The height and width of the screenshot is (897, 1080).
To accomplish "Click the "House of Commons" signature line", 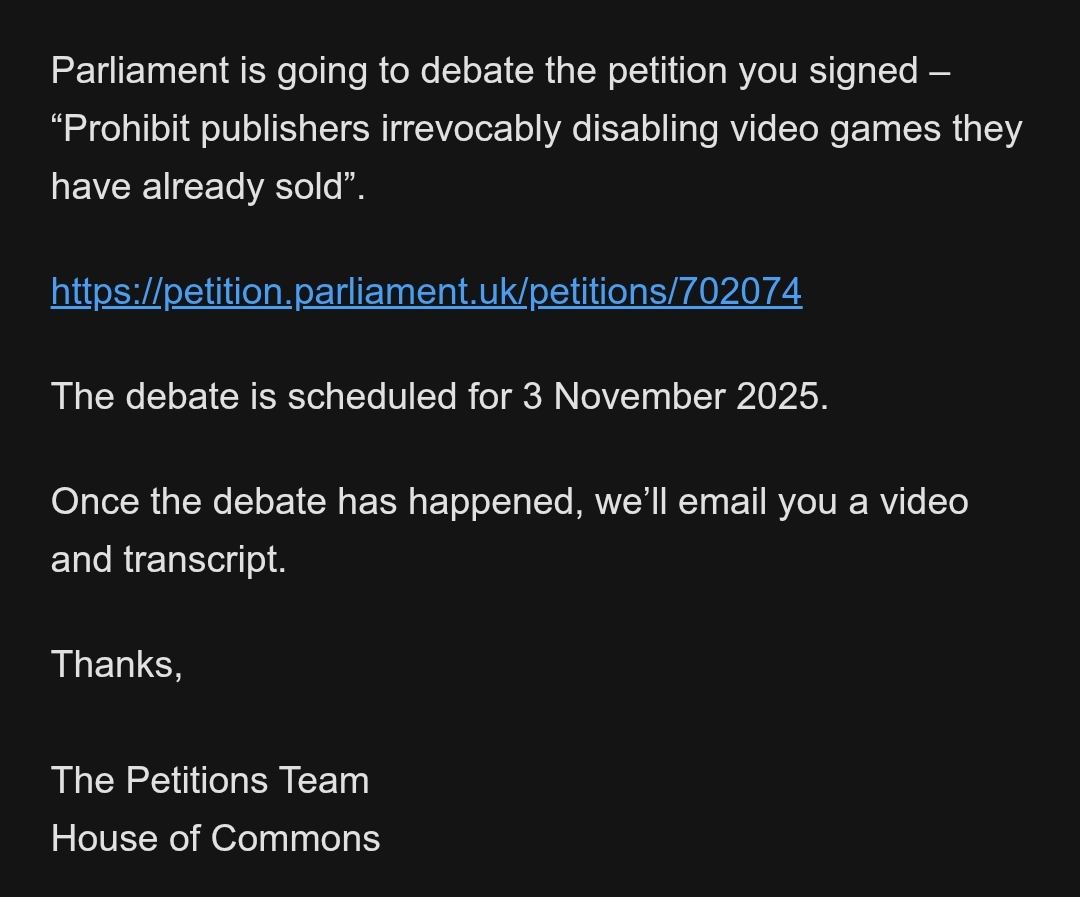I will point(215,838).
